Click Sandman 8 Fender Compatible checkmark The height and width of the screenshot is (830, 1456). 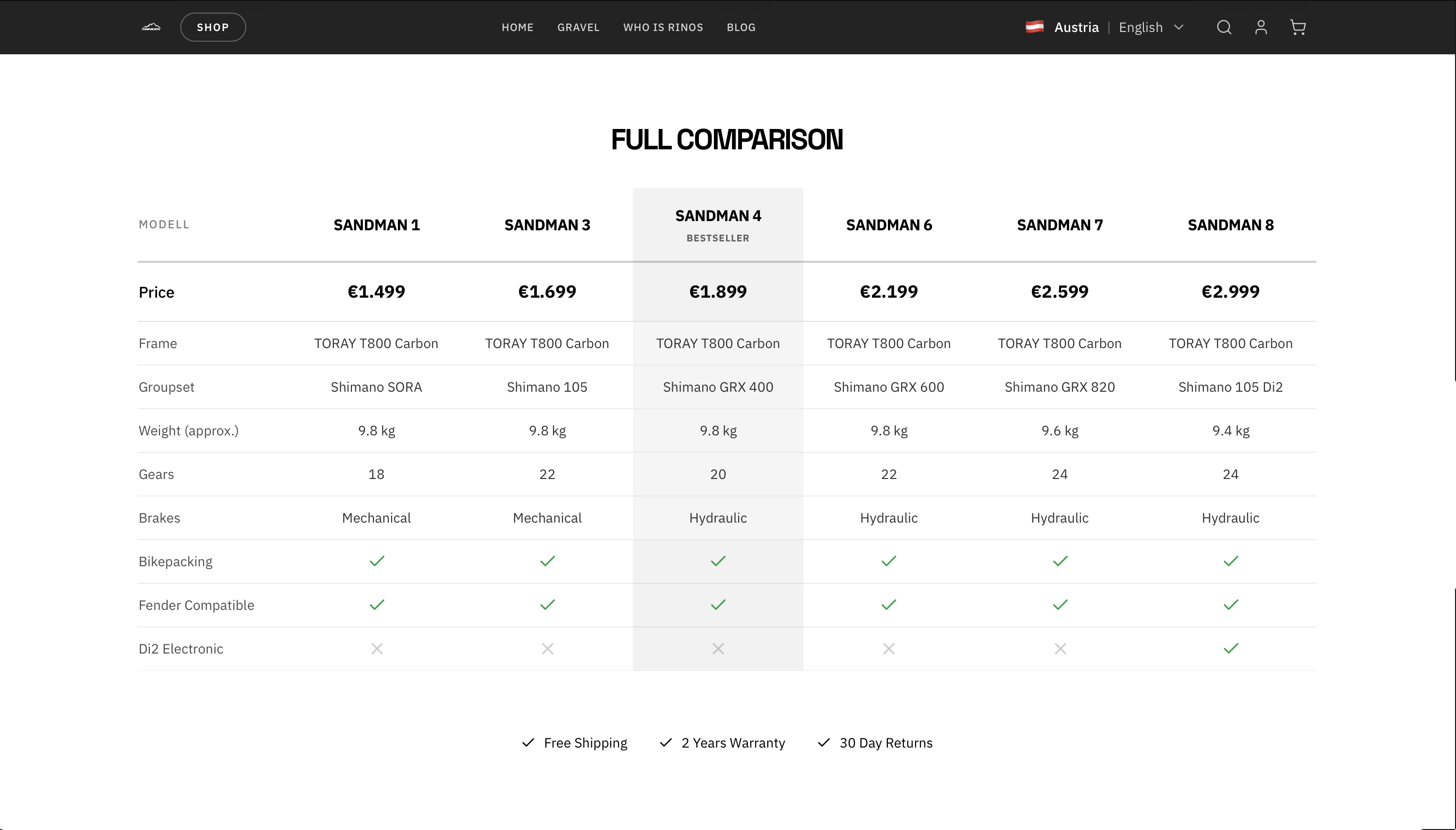tap(1231, 605)
